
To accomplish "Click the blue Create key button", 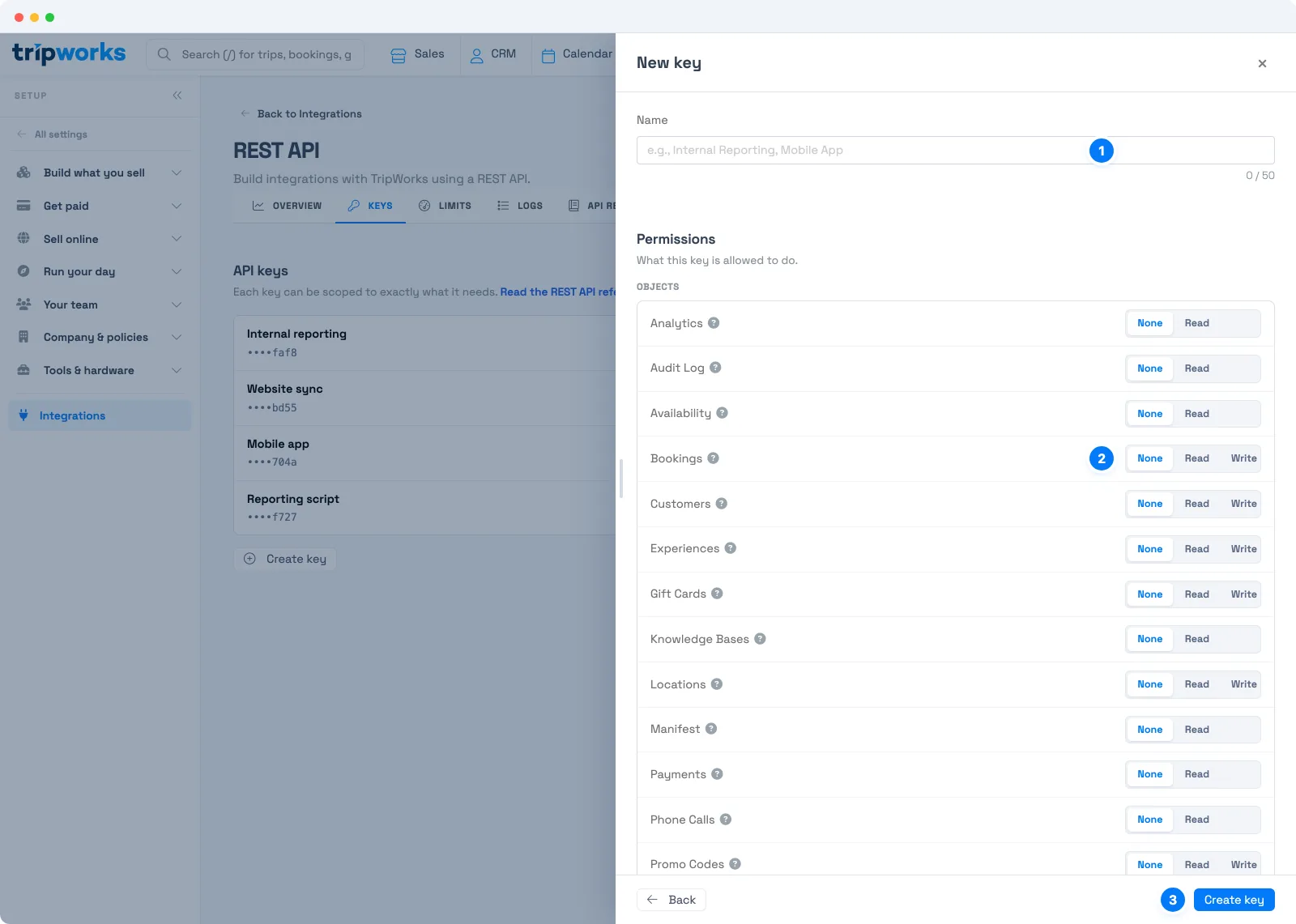I will point(1234,900).
